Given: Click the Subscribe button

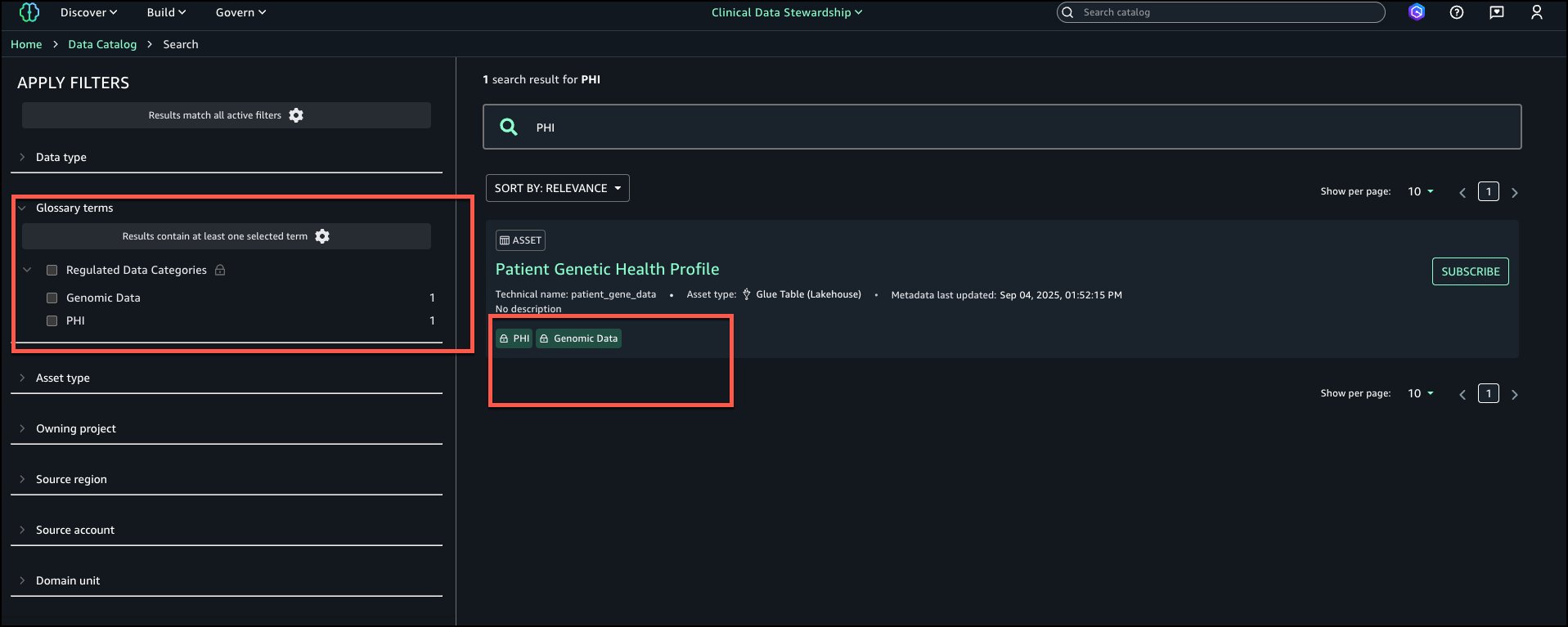Looking at the screenshot, I should pos(1470,271).
